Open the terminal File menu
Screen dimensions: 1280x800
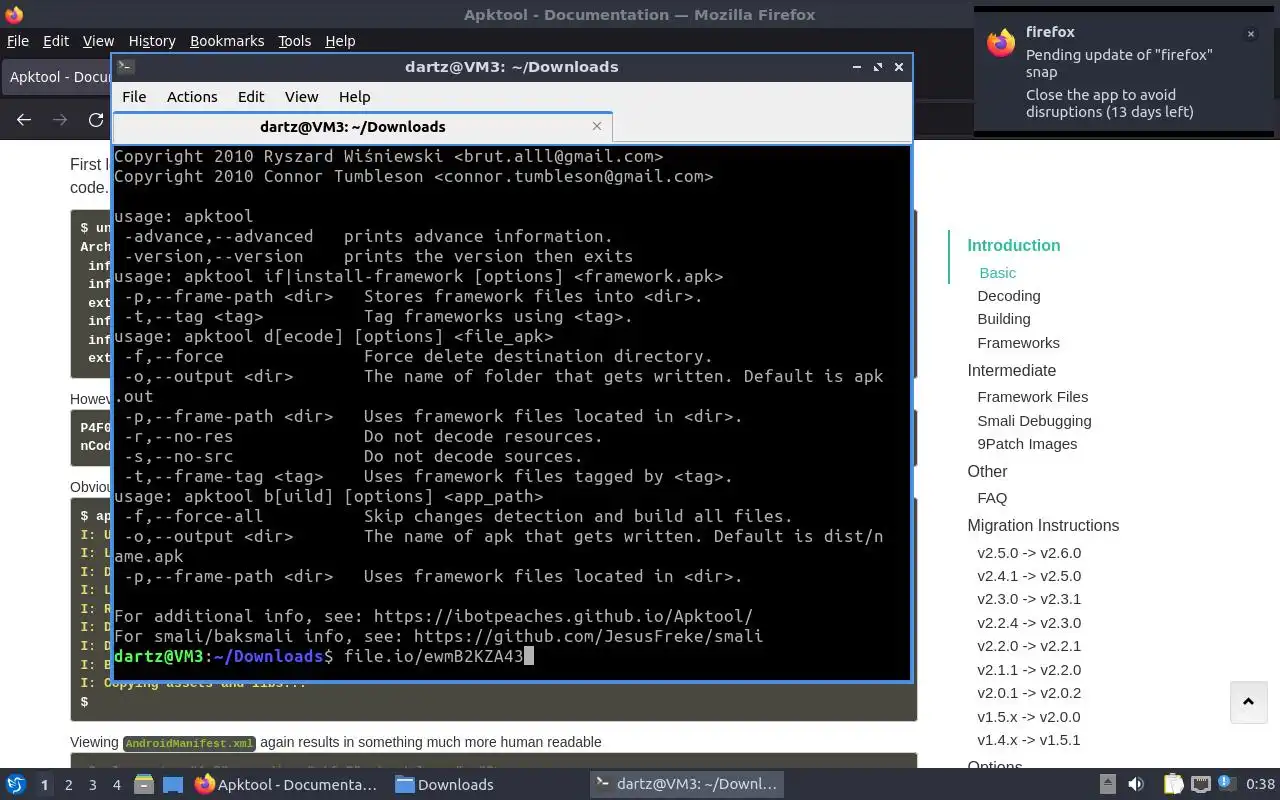click(x=134, y=97)
